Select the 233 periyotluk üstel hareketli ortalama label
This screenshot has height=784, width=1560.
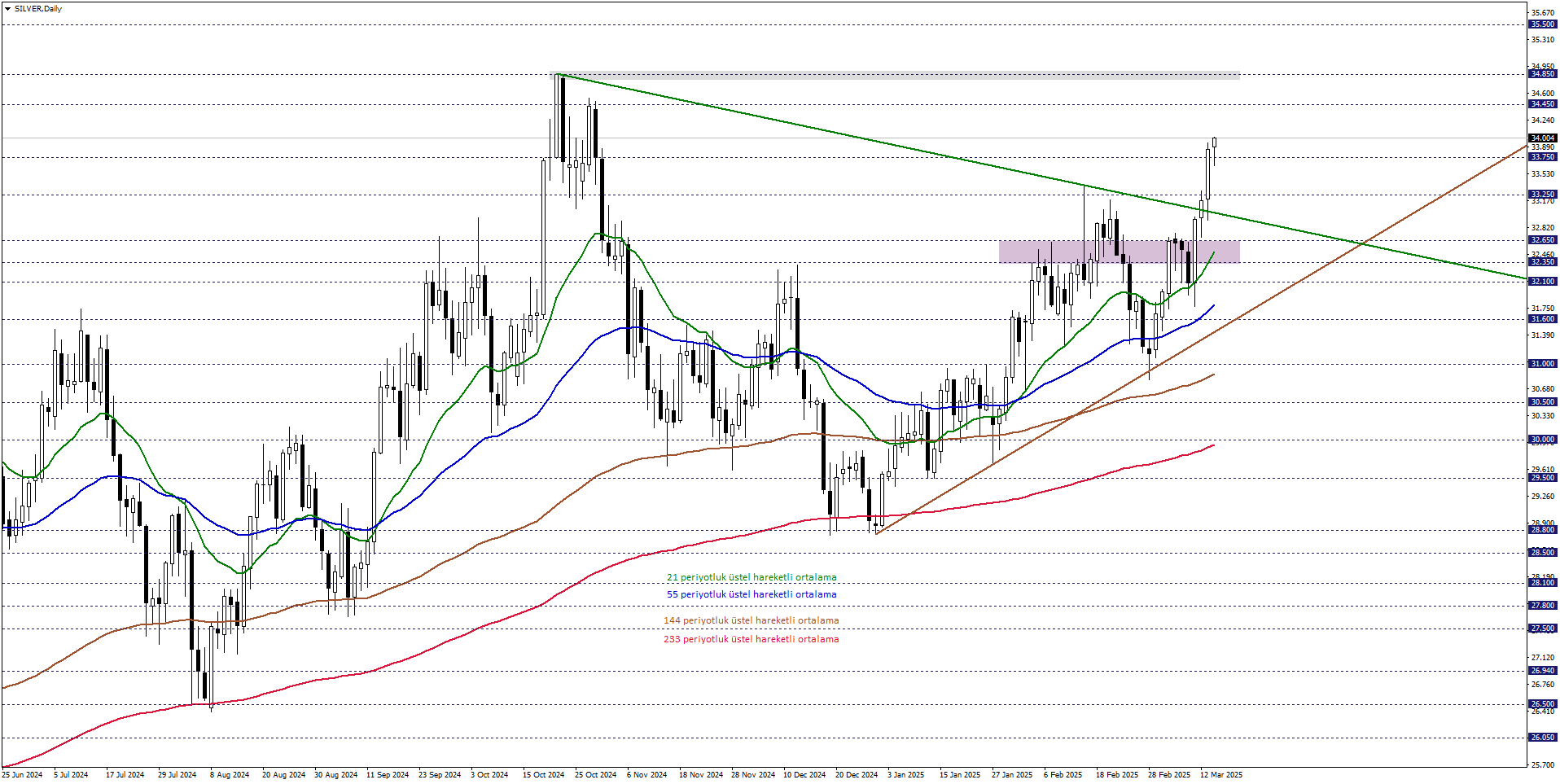coord(751,639)
